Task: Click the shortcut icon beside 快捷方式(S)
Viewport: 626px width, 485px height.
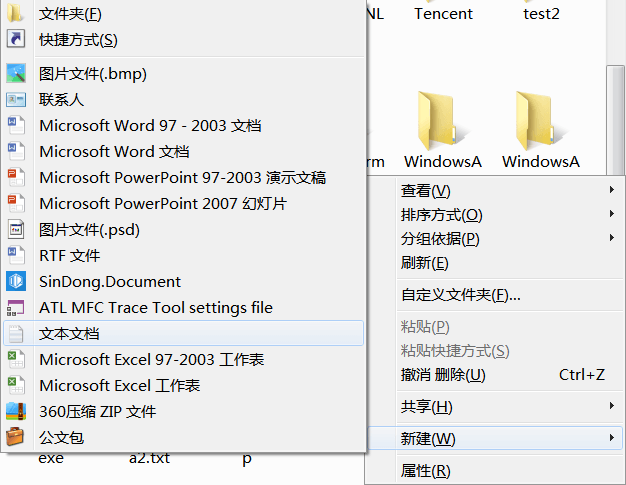Action: (x=16, y=40)
